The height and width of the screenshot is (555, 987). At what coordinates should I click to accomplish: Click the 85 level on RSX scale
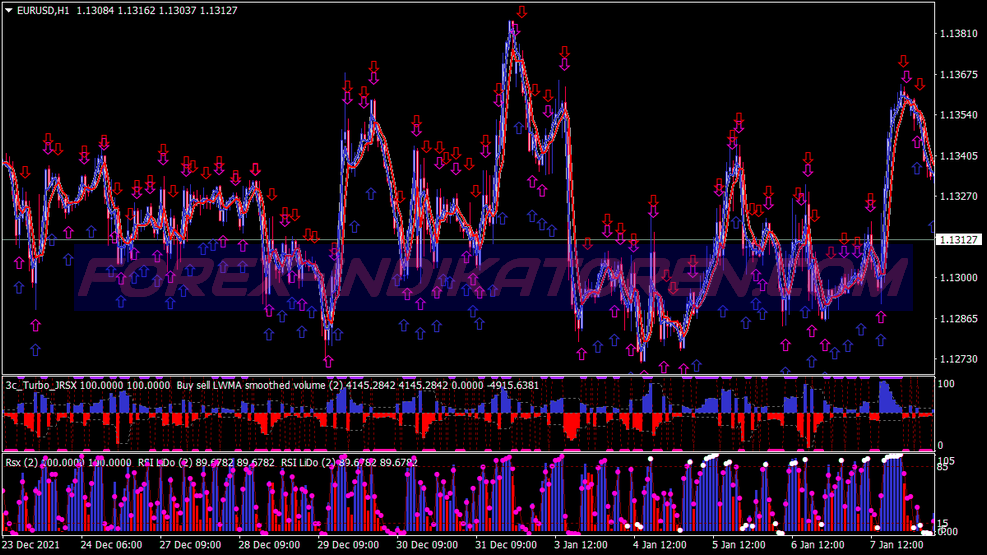click(943, 467)
